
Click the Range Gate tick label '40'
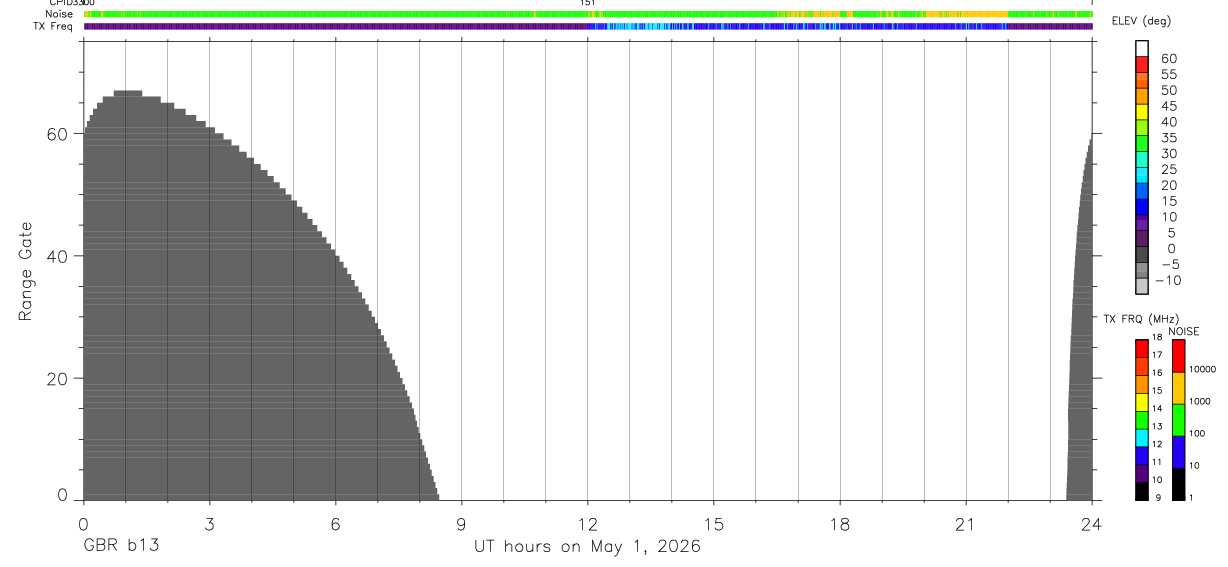(x=58, y=256)
